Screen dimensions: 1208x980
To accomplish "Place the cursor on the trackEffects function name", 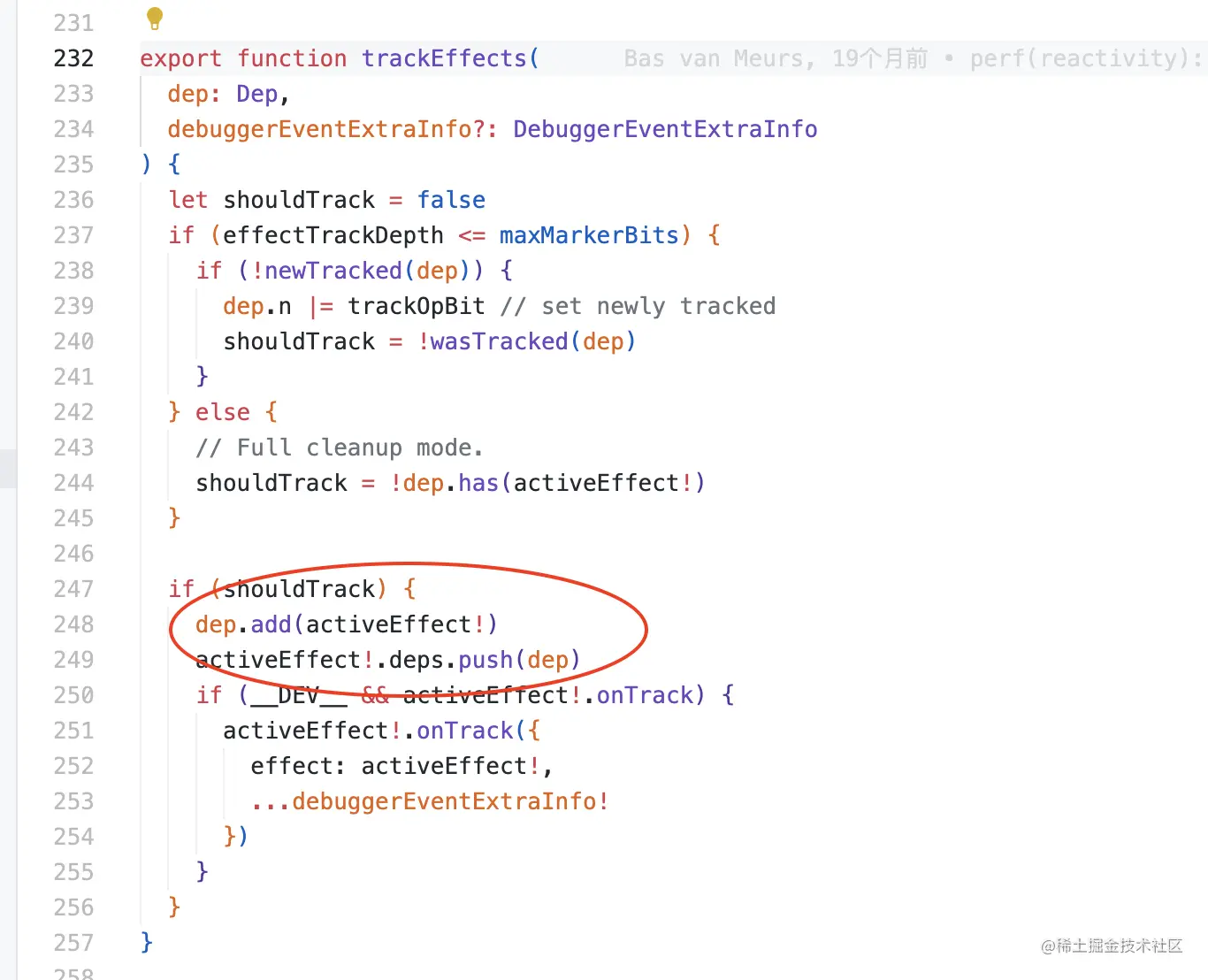I will tap(444, 58).
